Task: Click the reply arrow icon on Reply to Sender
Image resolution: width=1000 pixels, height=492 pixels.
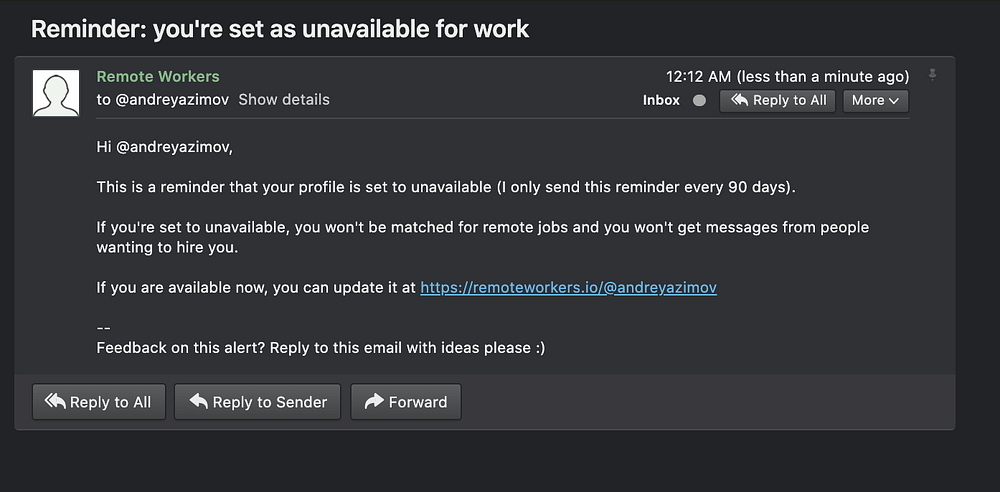Action: (198, 402)
